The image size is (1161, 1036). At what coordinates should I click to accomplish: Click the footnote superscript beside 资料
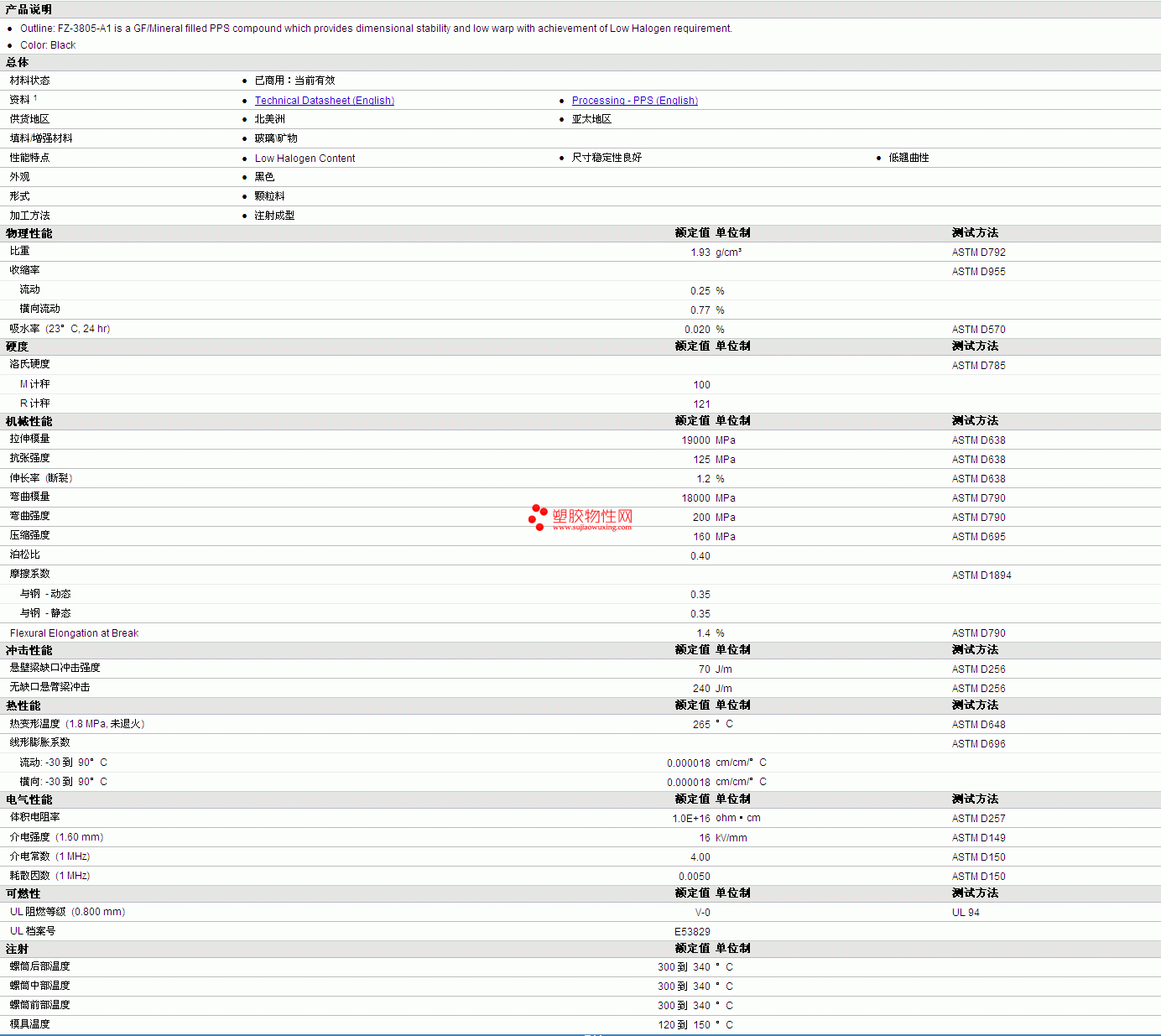tap(35, 98)
